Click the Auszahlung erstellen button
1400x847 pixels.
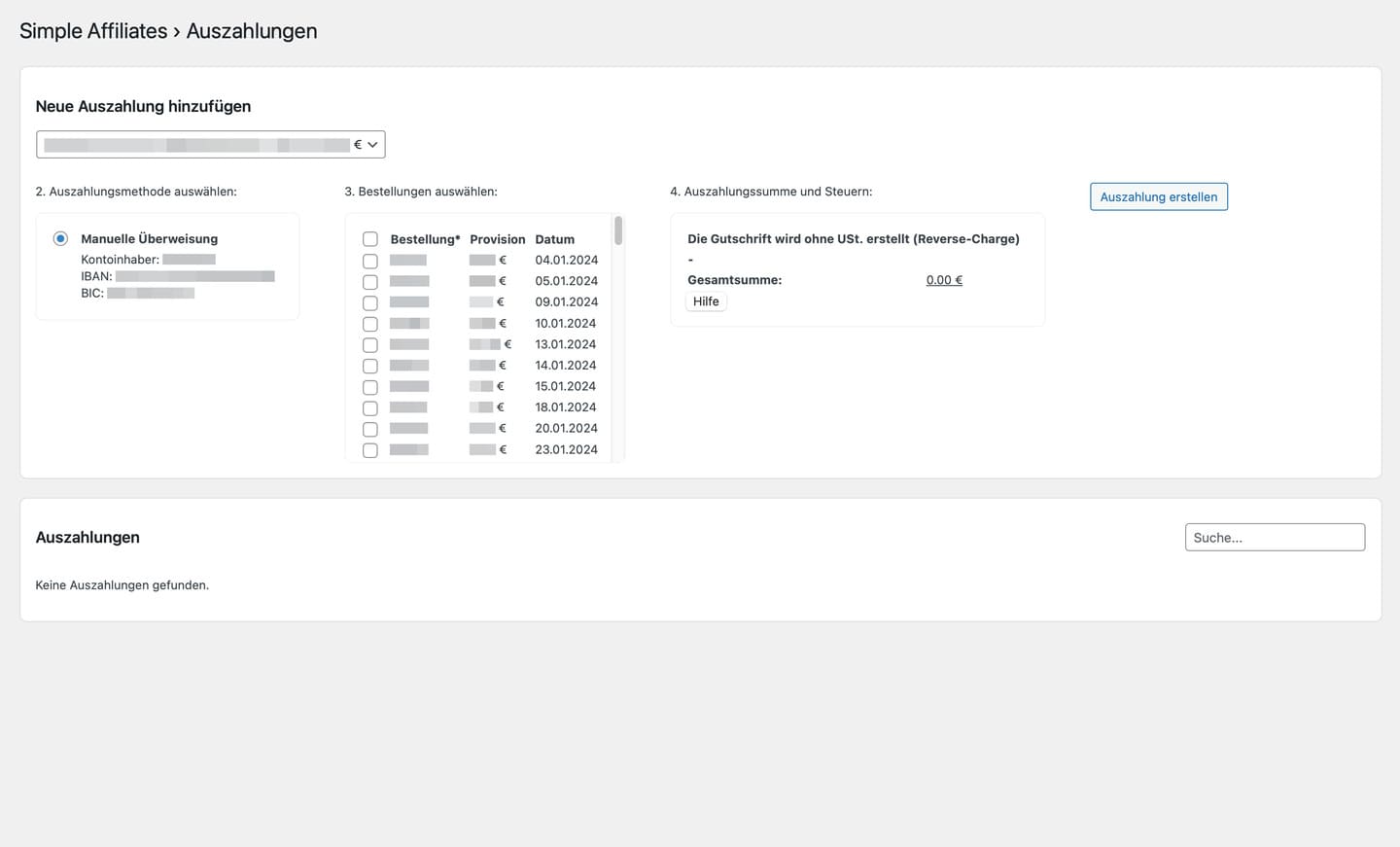coord(1158,196)
